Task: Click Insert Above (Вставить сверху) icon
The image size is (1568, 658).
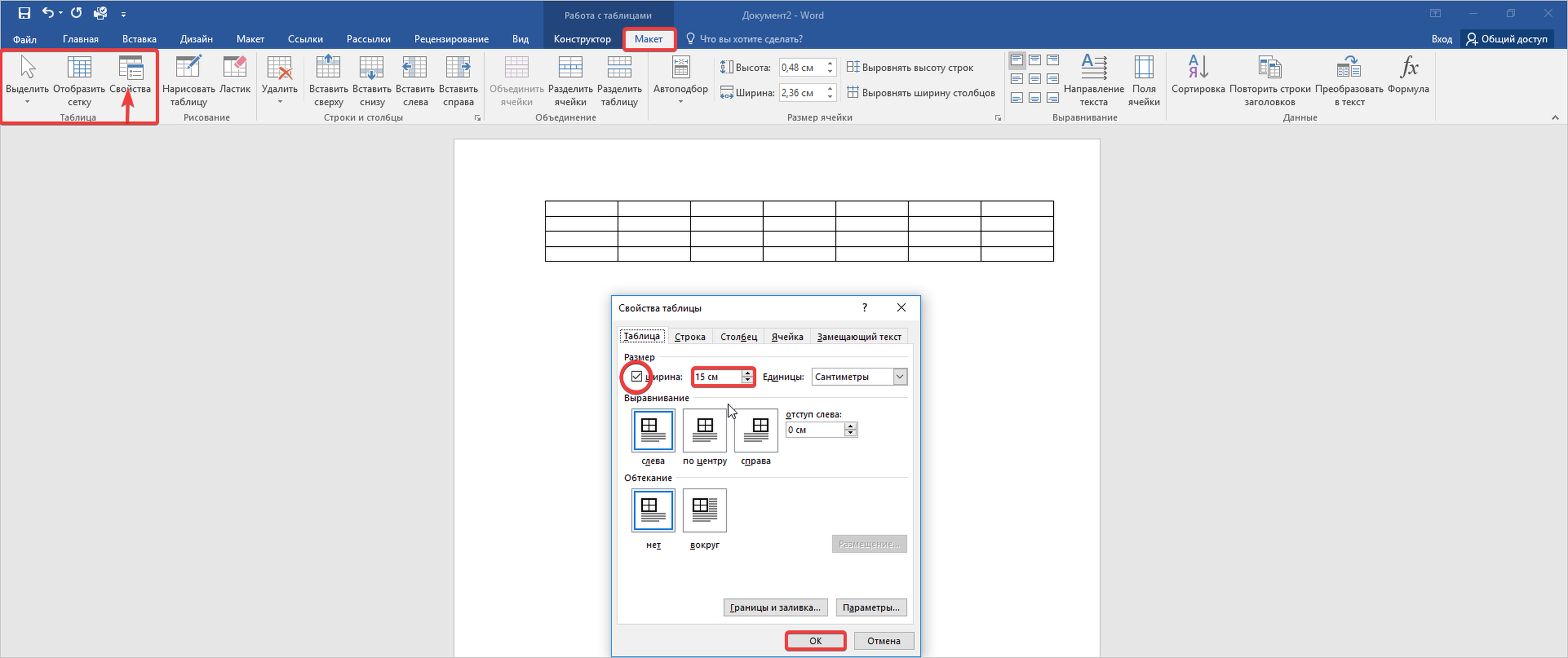Action: [328, 68]
